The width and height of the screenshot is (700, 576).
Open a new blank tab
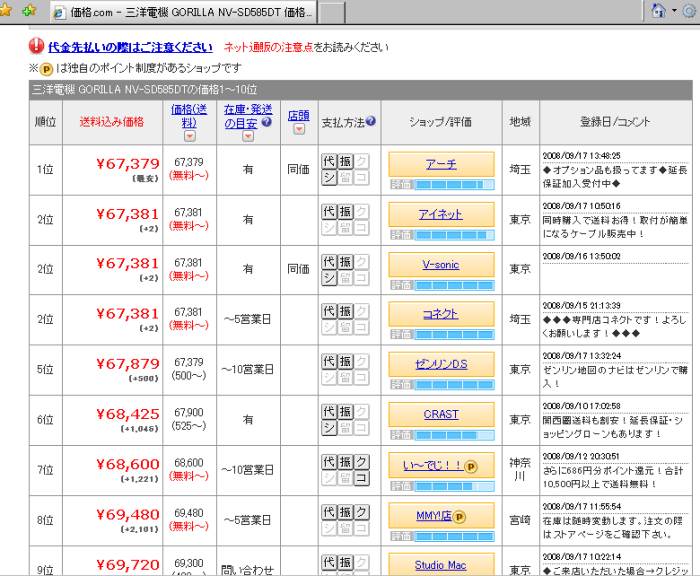[332, 13]
